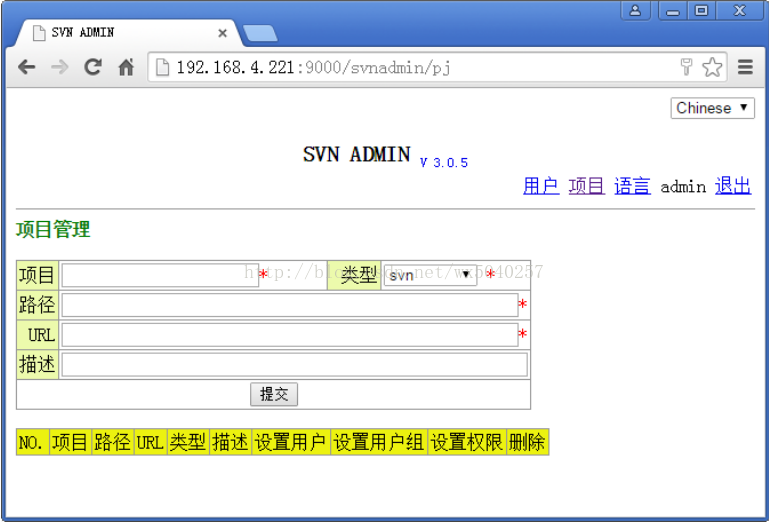Click the browser forward arrow
The image size is (769, 522).
tap(60, 67)
